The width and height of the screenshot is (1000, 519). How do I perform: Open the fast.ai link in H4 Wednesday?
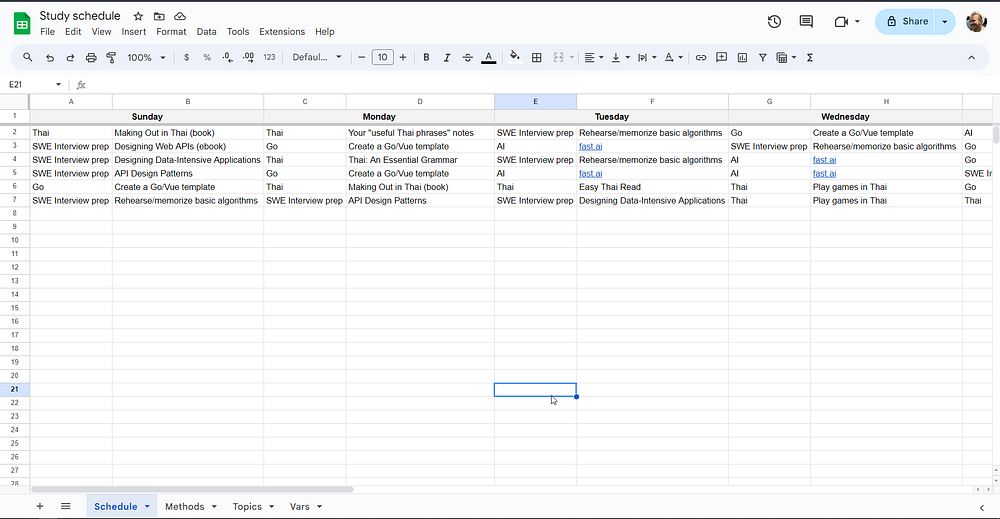click(824, 160)
